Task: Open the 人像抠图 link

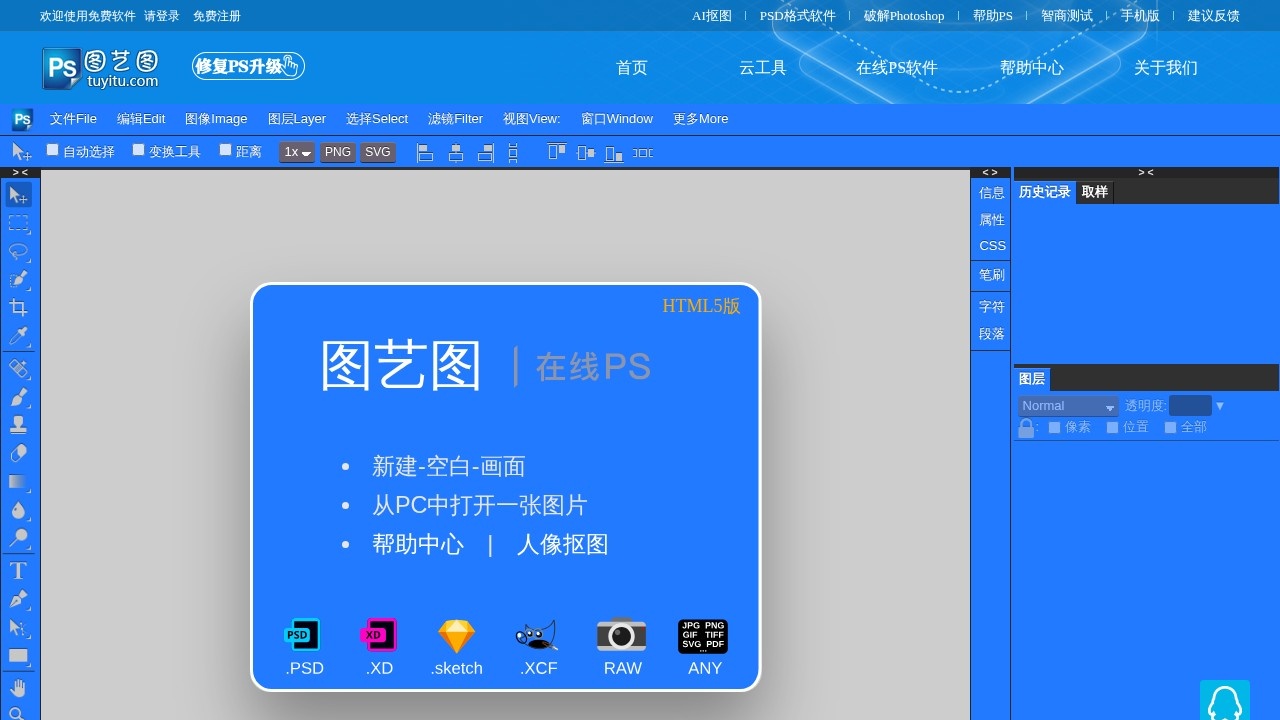Action: (x=562, y=544)
